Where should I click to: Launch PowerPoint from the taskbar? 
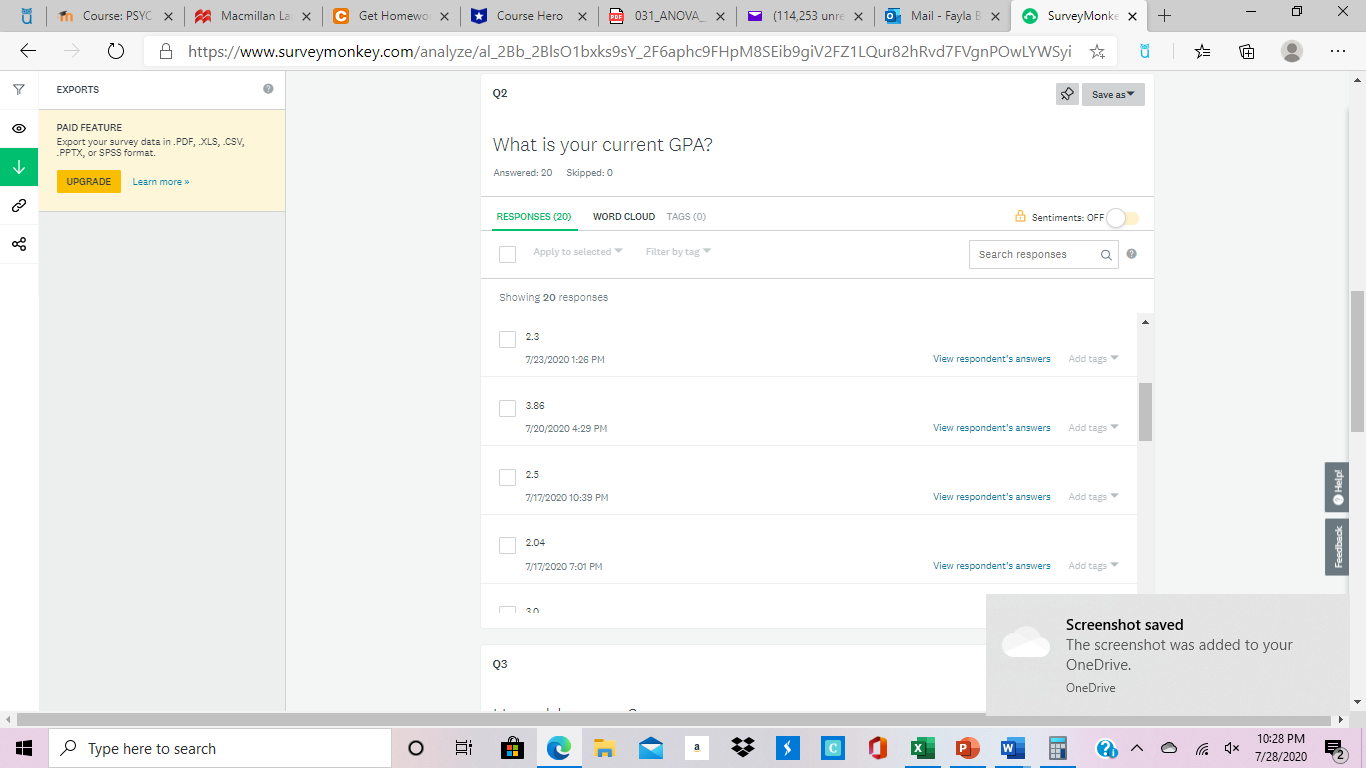[x=967, y=748]
